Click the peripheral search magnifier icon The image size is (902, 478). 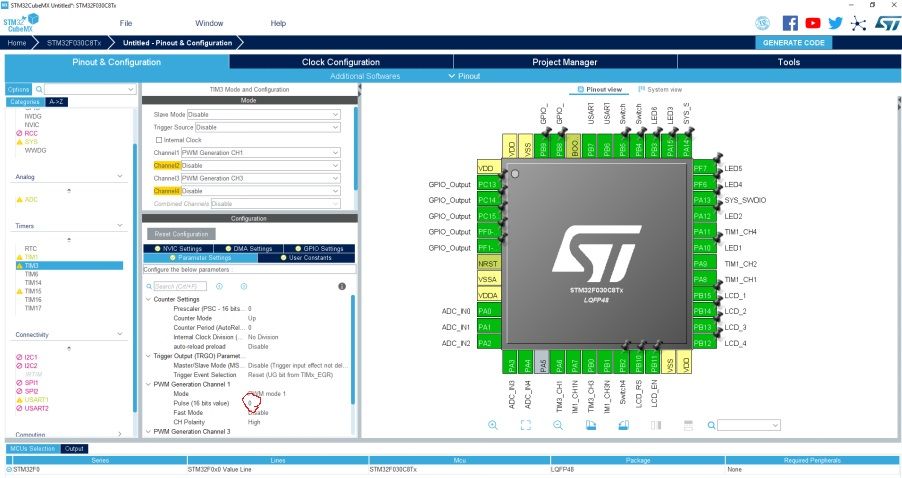39,89
